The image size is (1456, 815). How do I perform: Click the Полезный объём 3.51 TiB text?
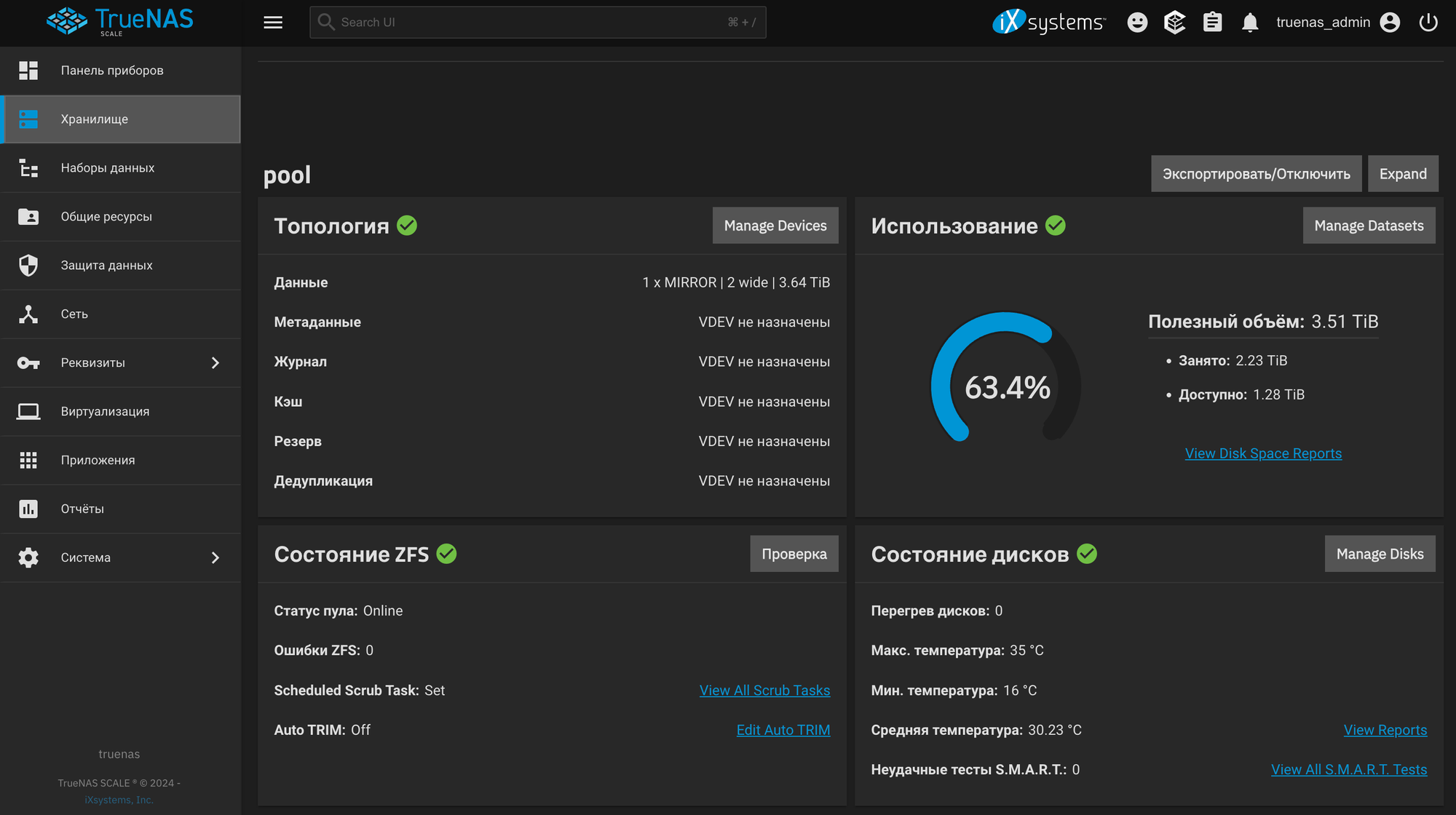coord(1263,322)
